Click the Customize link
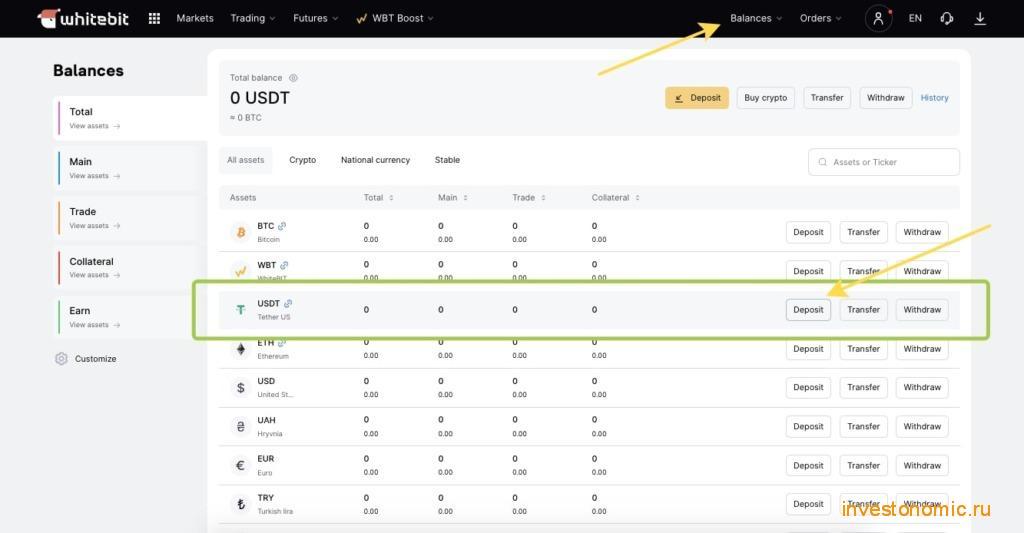The image size is (1024, 533). 95,359
